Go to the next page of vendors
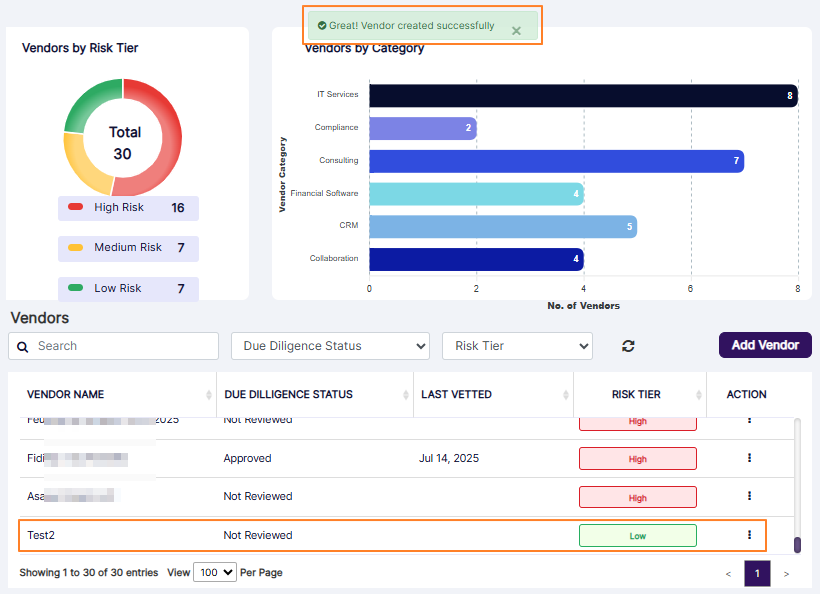The height and width of the screenshot is (594, 820). pos(787,573)
